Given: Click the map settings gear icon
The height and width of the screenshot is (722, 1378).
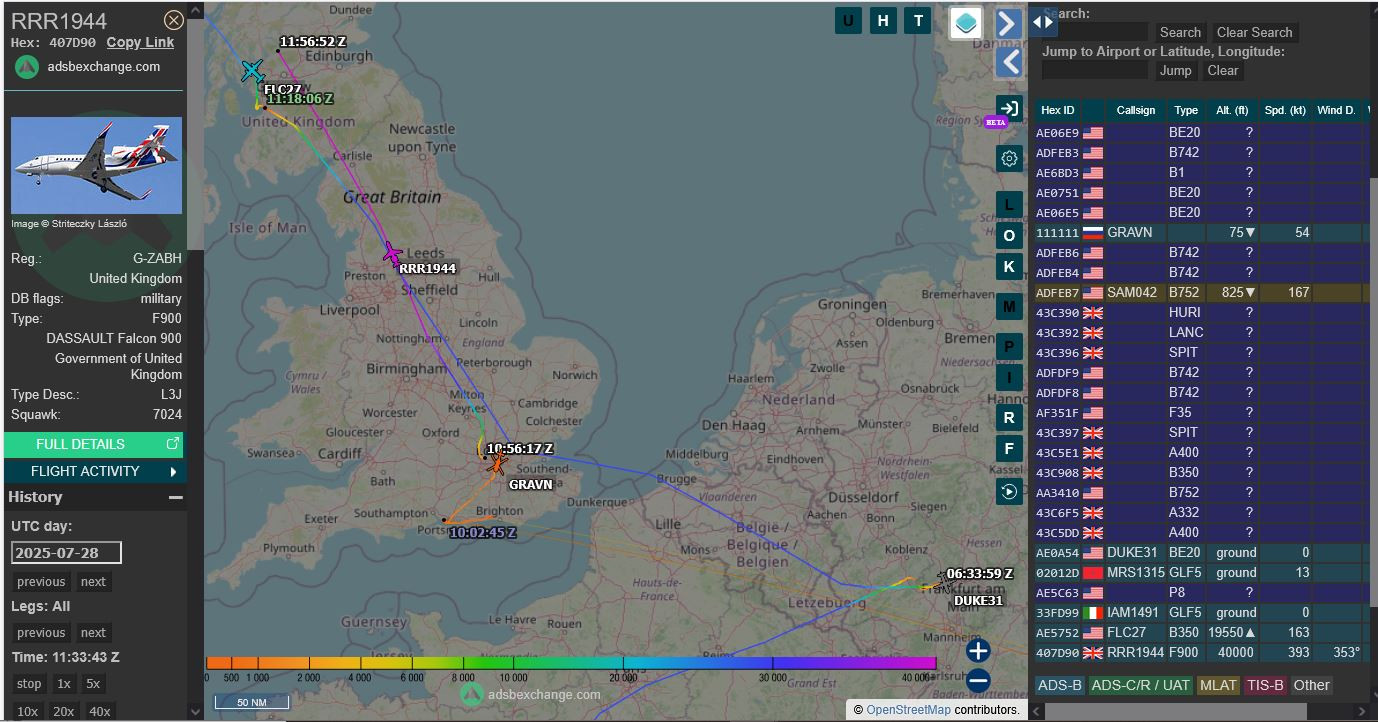Looking at the screenshot, I should coord(1009,158).
